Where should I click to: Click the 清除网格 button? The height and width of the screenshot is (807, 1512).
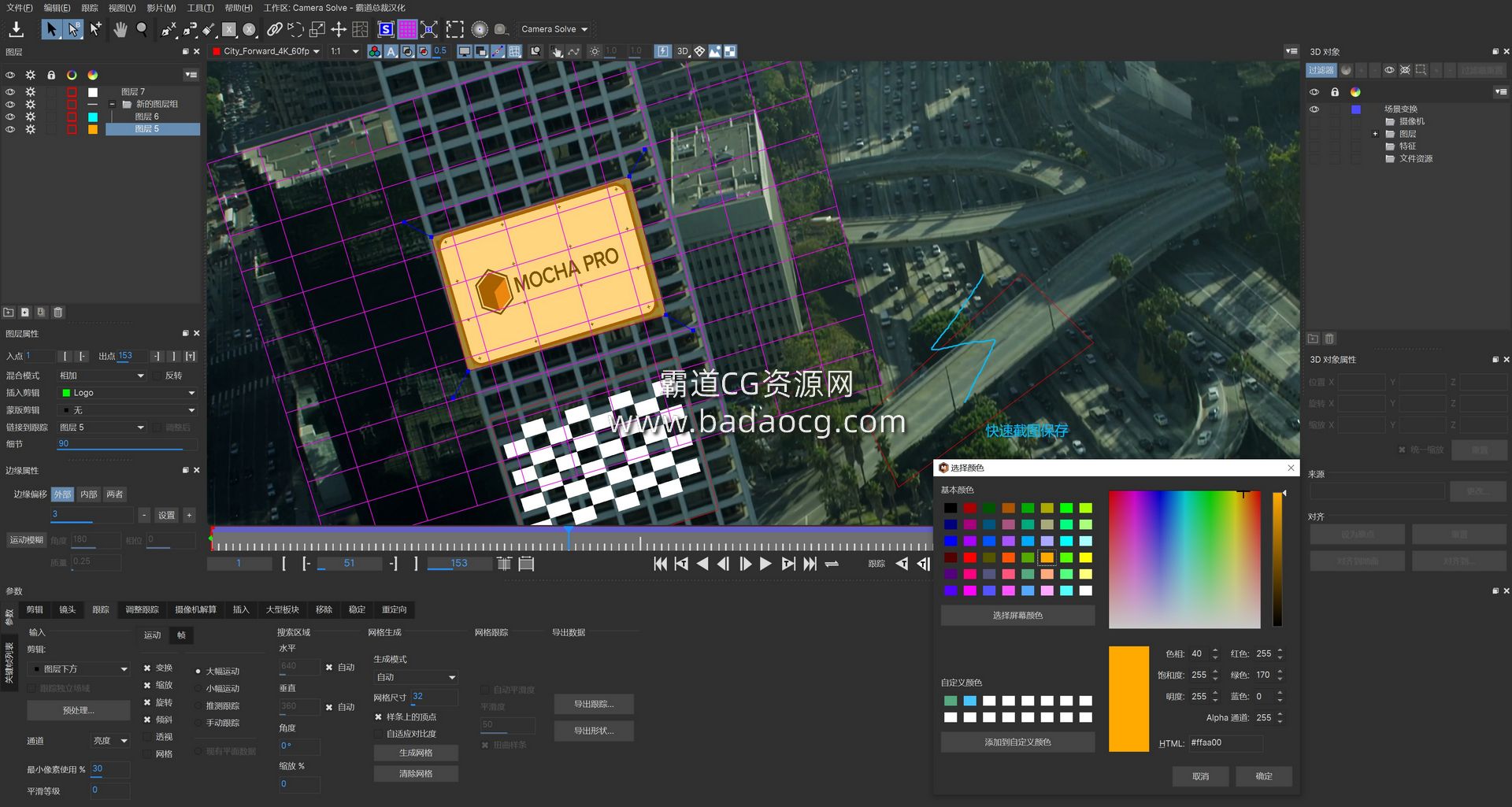click(416, 774)
